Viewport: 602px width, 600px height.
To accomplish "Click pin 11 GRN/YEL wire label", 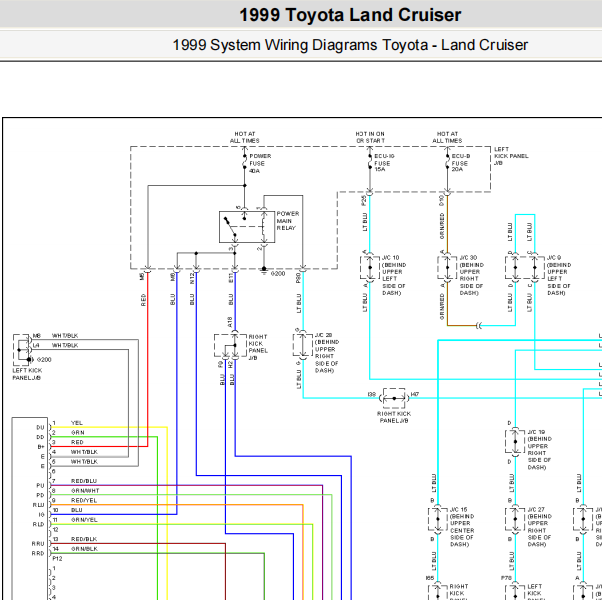I will click(x=84, y=519).
